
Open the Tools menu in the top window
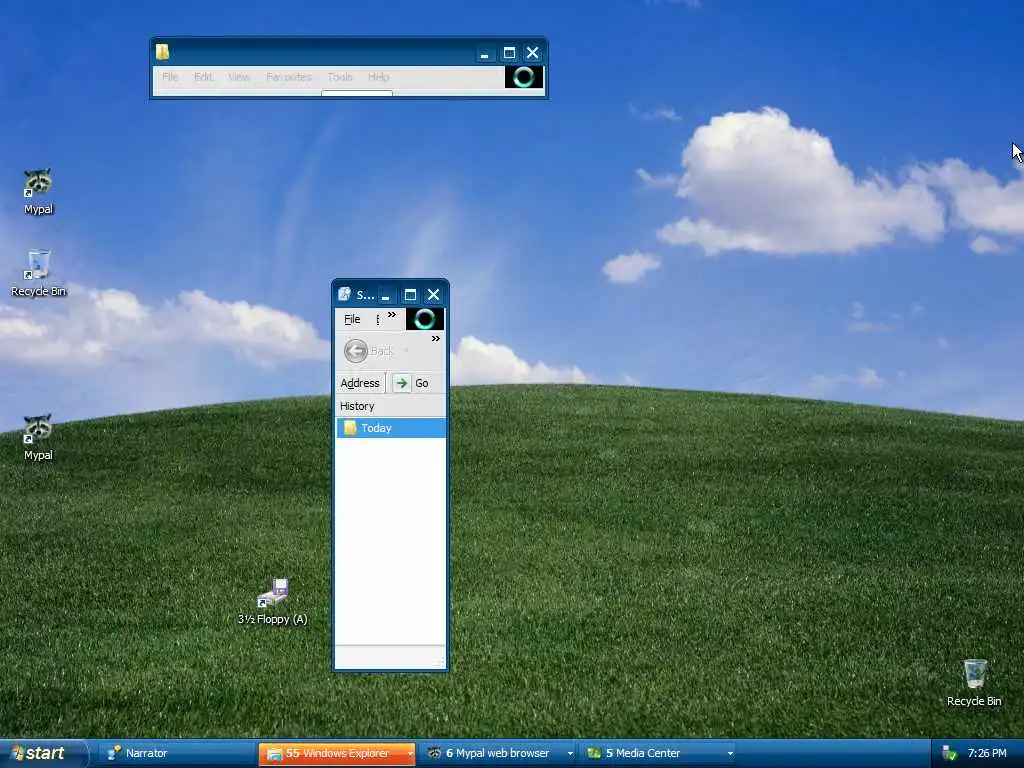tap(340, 77)
